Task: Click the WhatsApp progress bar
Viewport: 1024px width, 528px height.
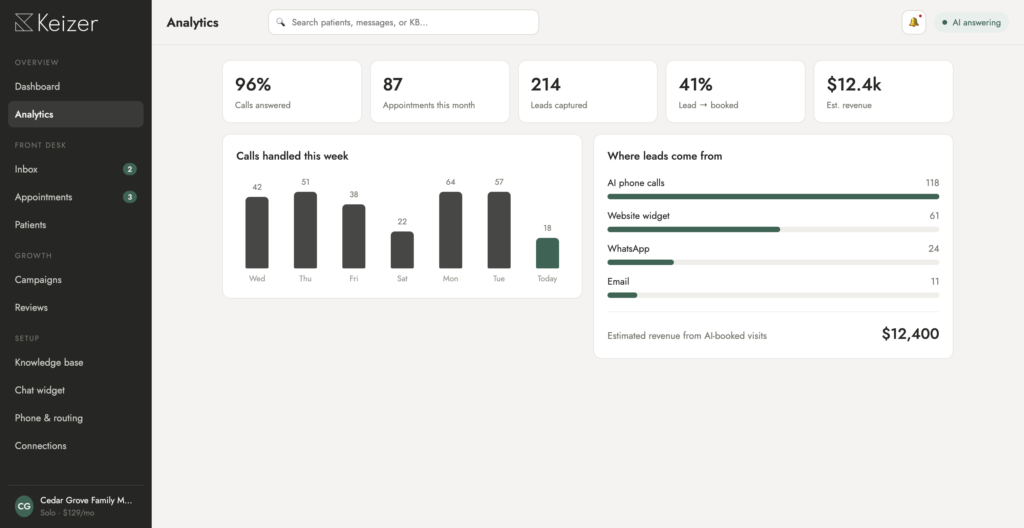Action: [773, 262]
